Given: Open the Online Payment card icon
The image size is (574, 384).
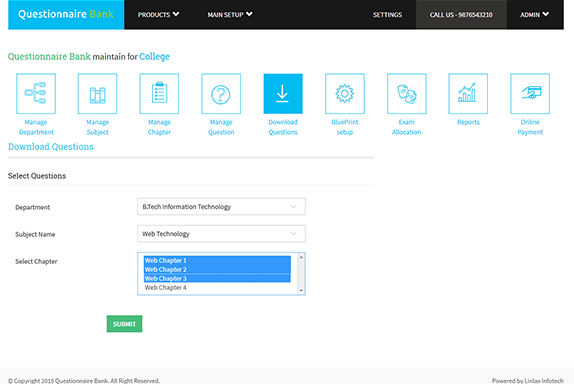Looking at the screenshot, I should [530, 94].
